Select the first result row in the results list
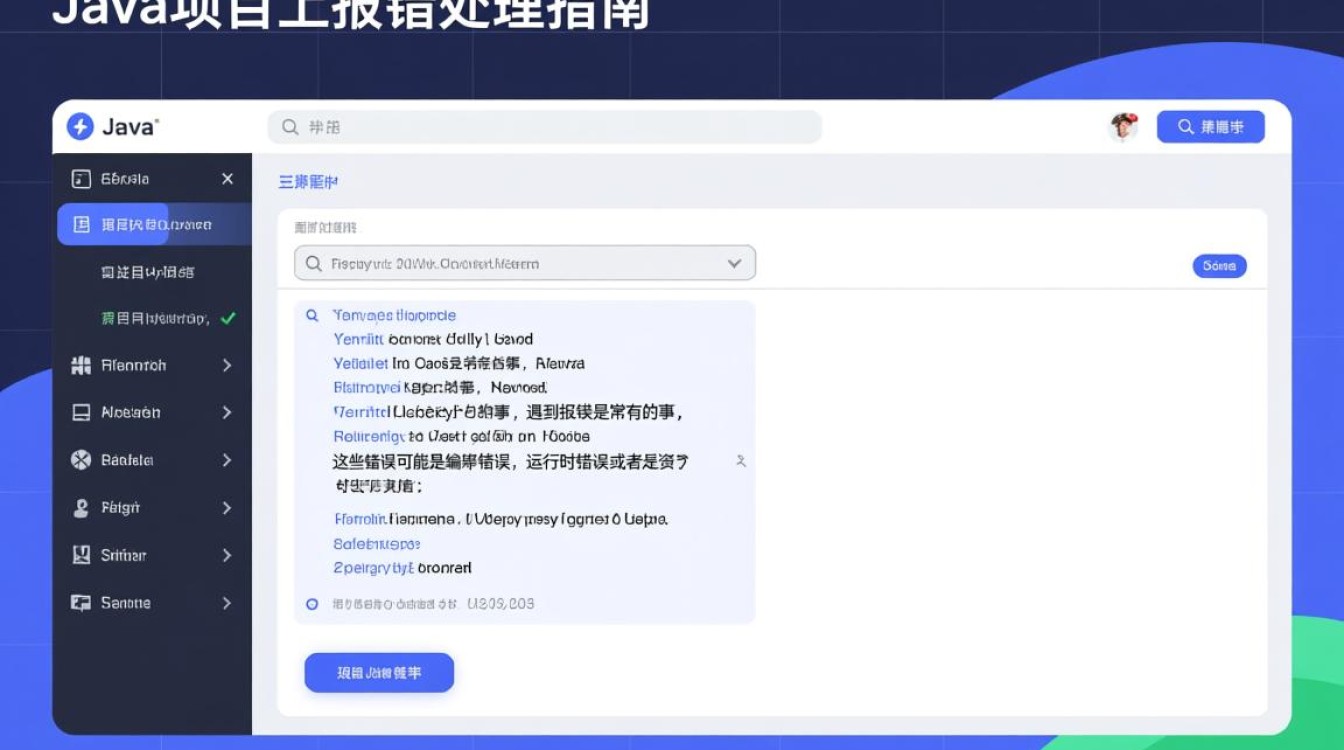This screenshot has height=750, width=1344. coord(394,315)
